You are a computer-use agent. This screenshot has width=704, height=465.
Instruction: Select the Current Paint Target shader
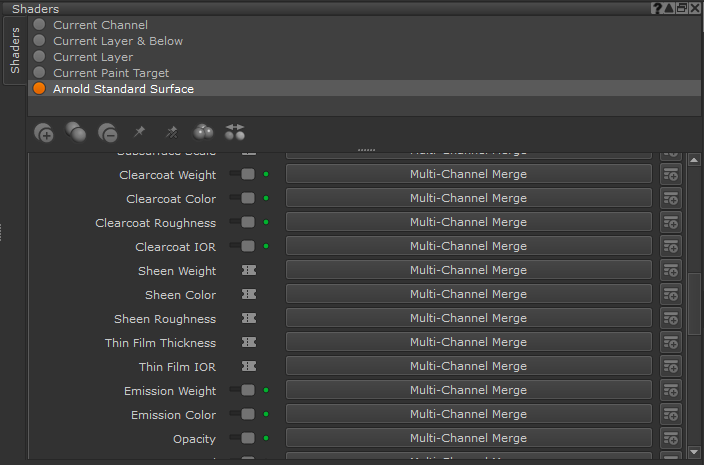tap(110, 73)
